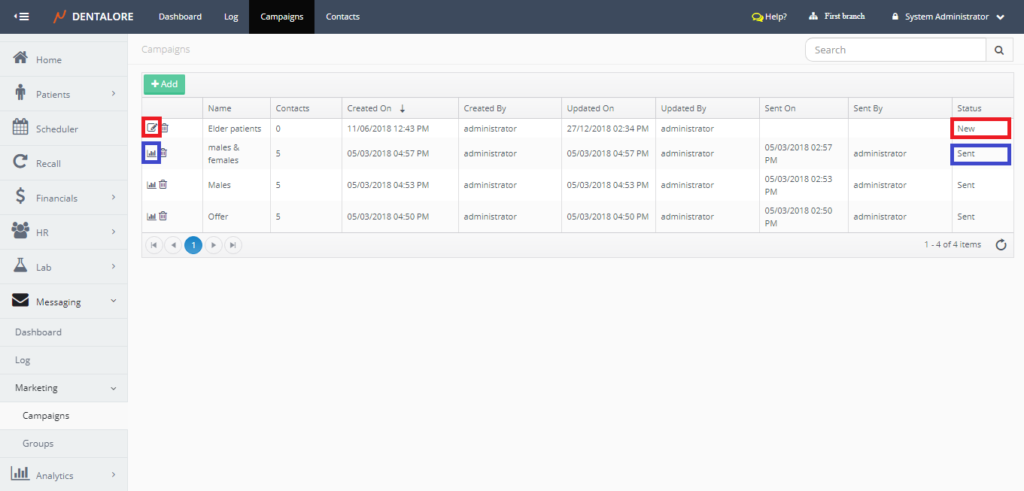Open Help from the top bar
Image resolution: width=1024 pixels, height=491 pixels.
(x=769, y=17)
